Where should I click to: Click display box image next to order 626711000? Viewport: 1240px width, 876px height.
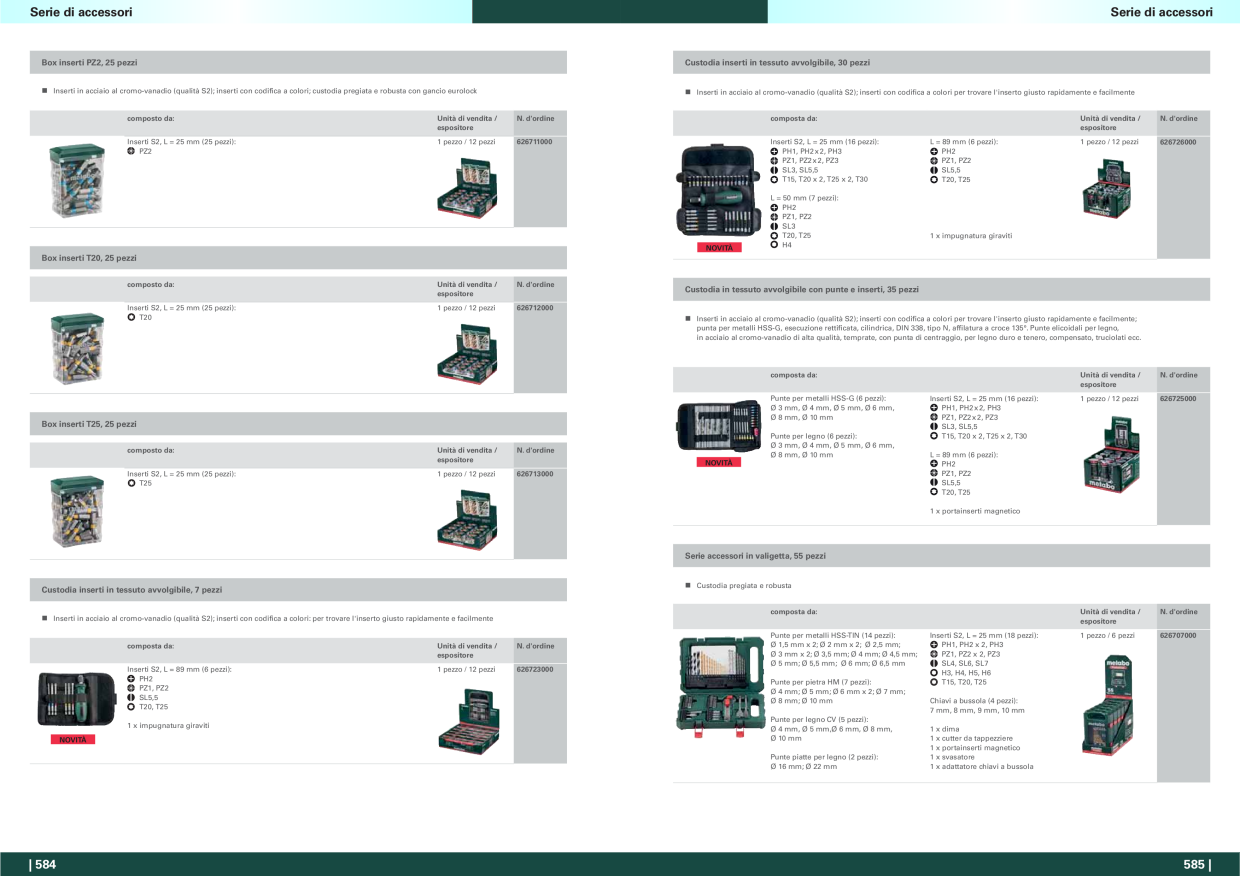point(467,187)
